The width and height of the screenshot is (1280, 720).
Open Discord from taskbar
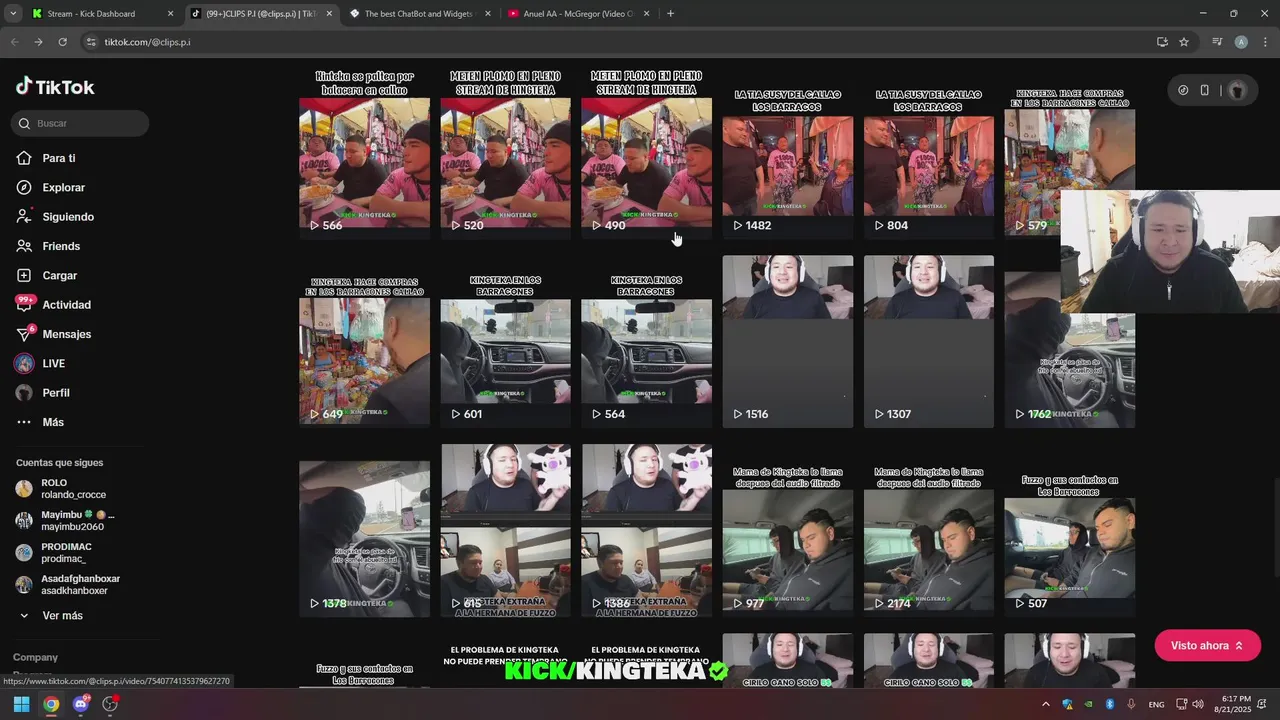pos(81,704)
